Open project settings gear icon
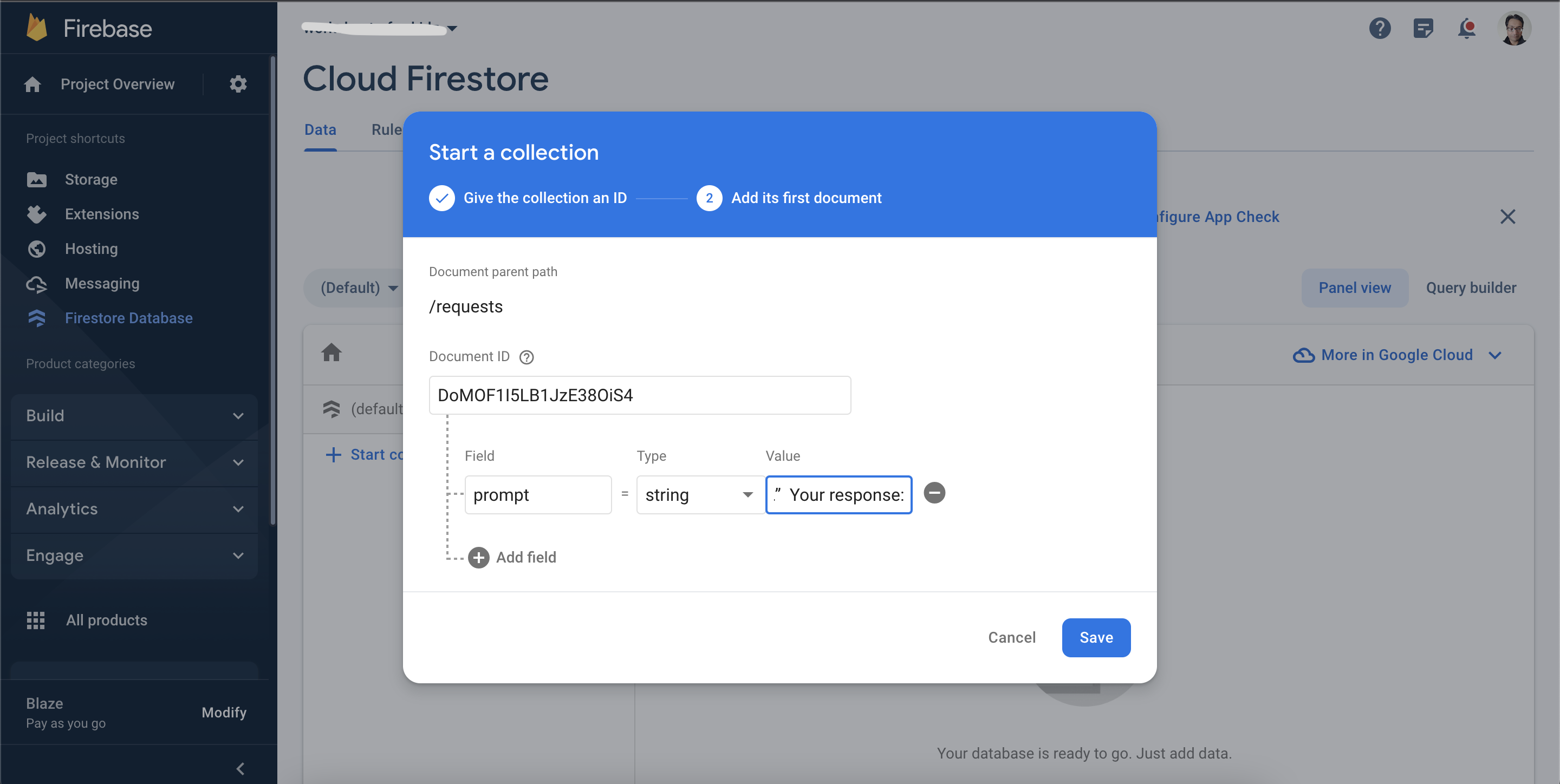This screenshot has width=1560, height=784. click(x=238, y=84)
